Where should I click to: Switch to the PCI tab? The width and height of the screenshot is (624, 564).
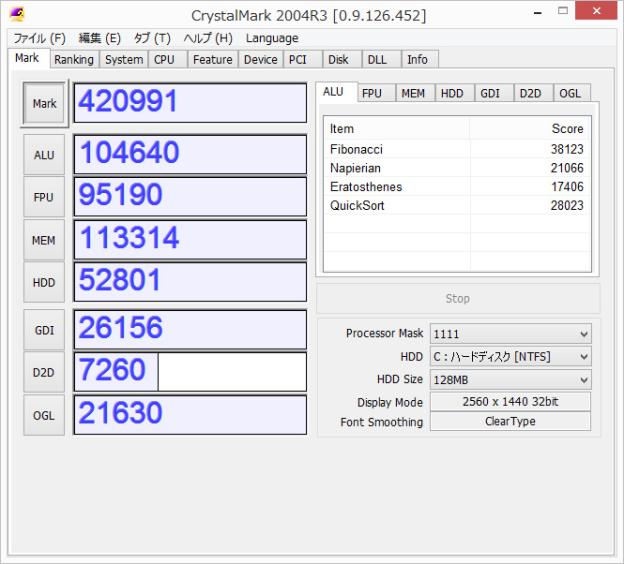(302, 59)
